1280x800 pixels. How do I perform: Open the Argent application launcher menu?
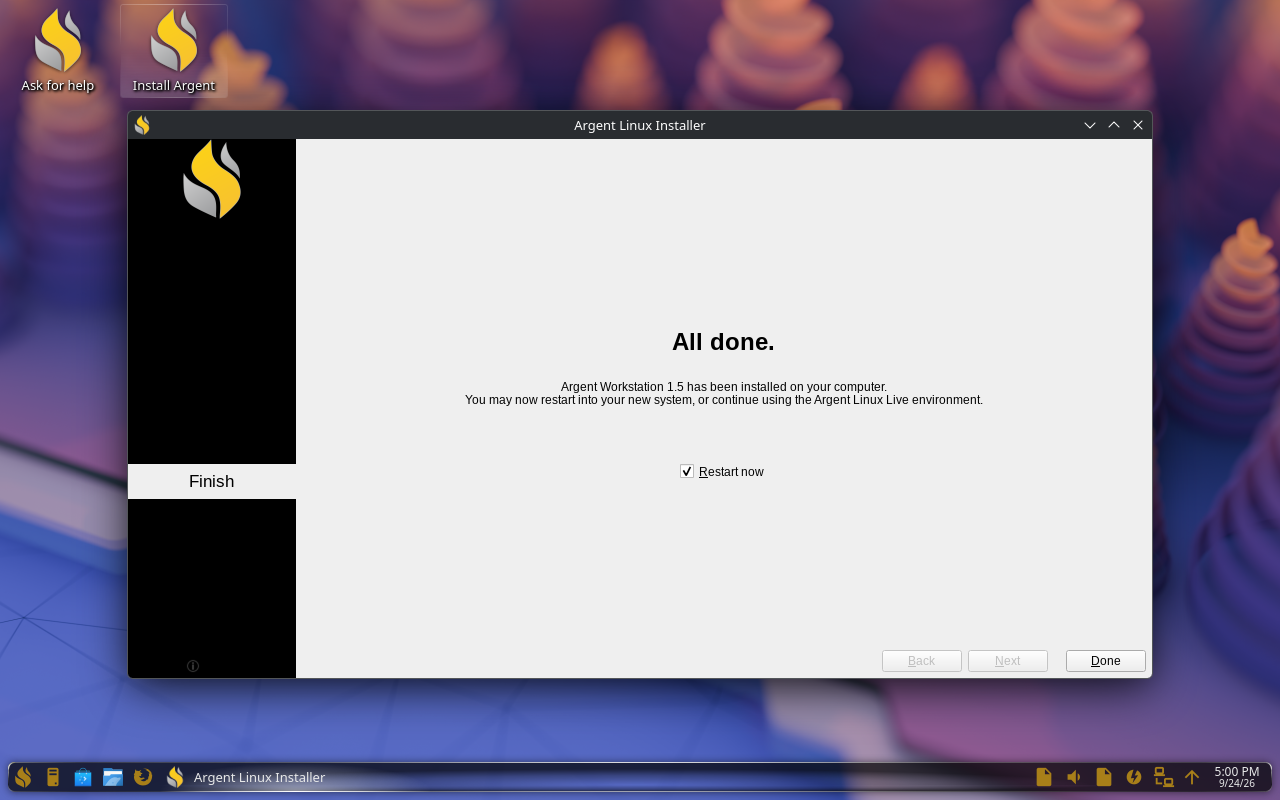click(x=23, y=777)
